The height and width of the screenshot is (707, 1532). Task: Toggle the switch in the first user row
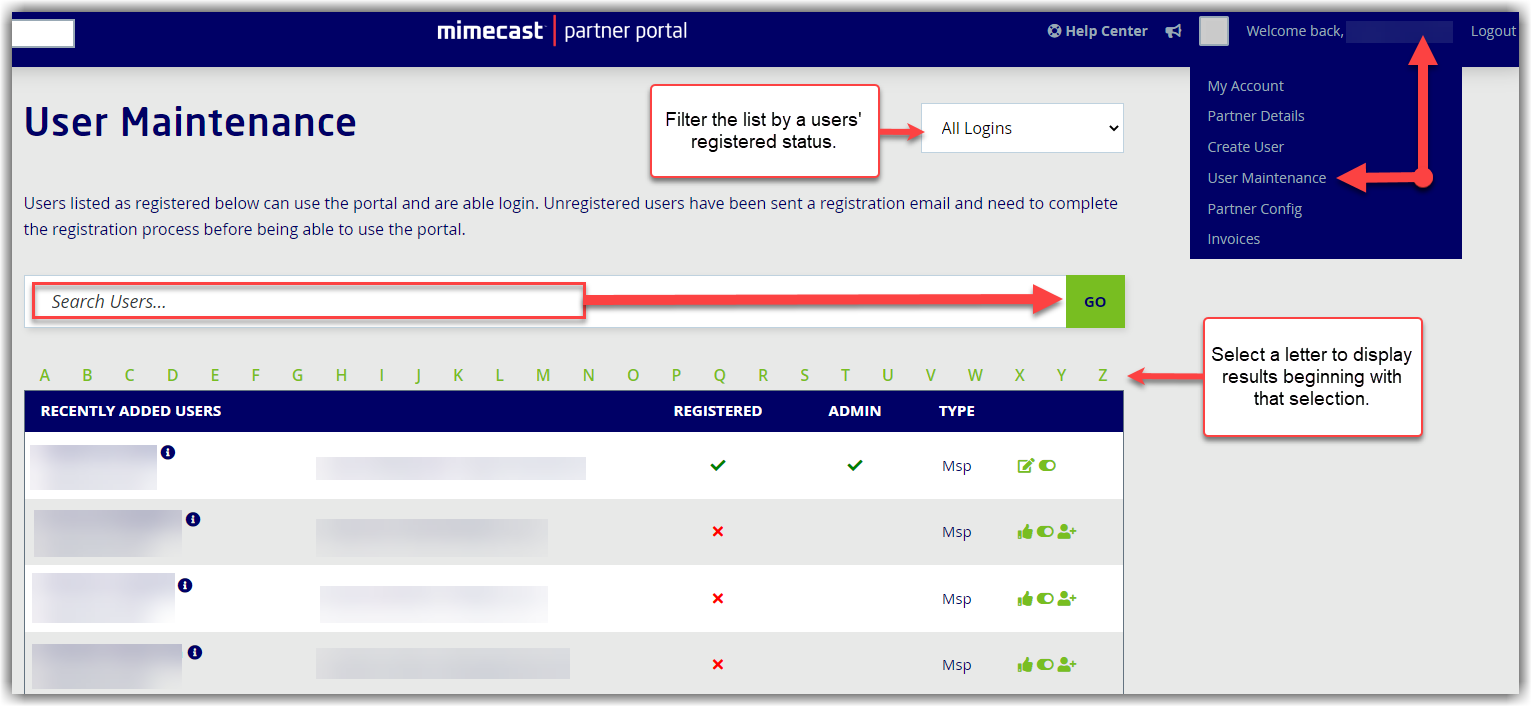[x=1047, y=466]
